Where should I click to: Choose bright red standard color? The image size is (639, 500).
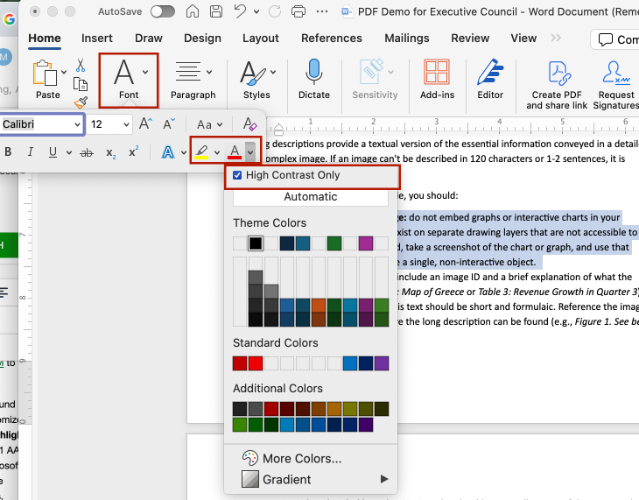[256, 363]
